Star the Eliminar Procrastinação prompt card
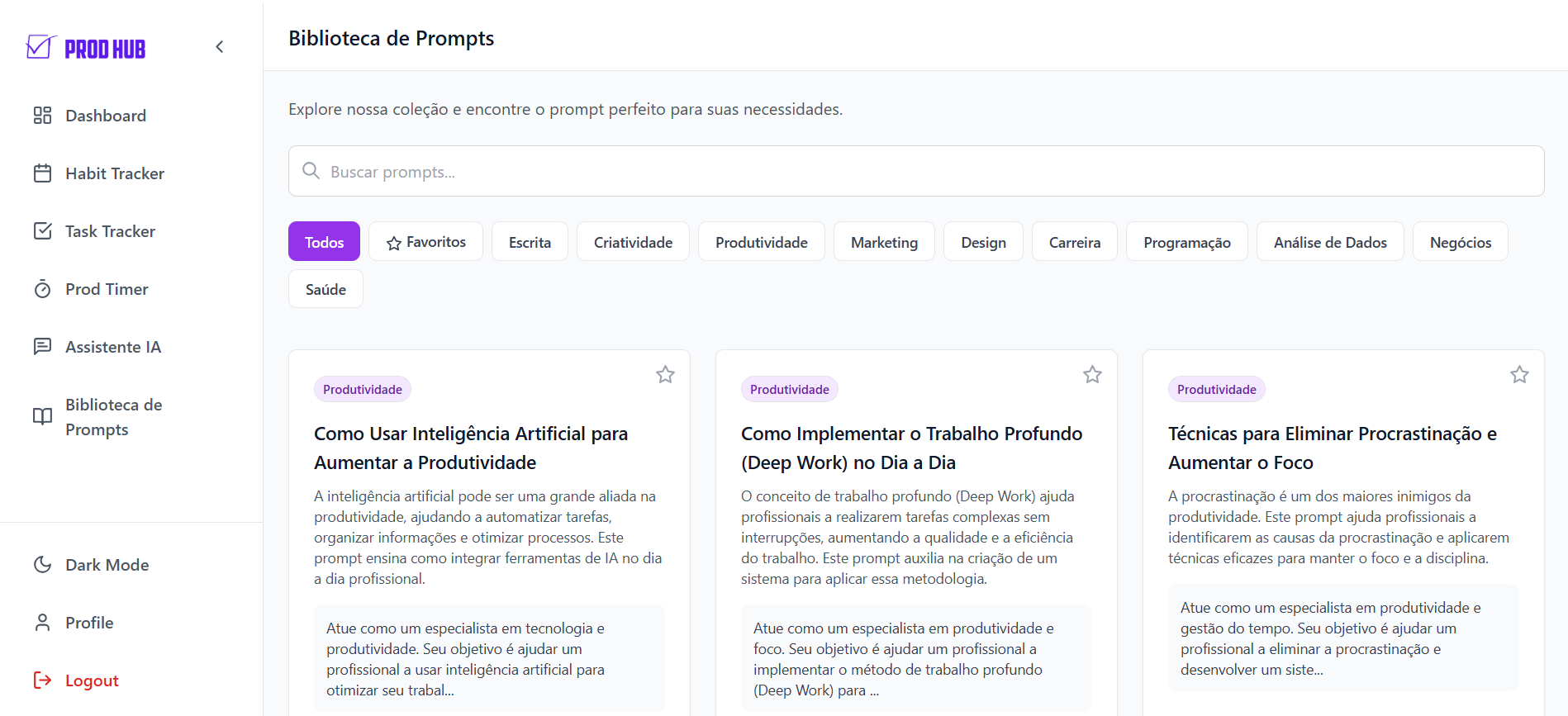1568x716 pixels. click(x=1519, y=375)
